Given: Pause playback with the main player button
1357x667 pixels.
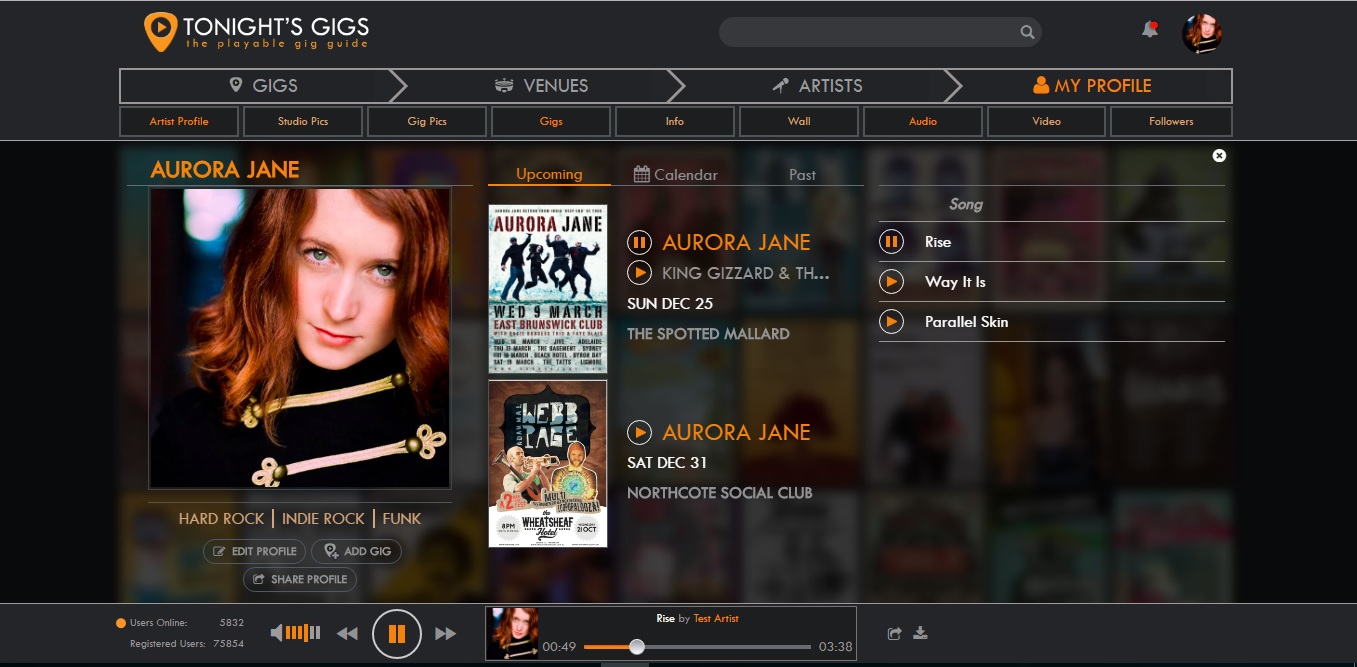Looking at the screenshot, I should pos(397,634).
